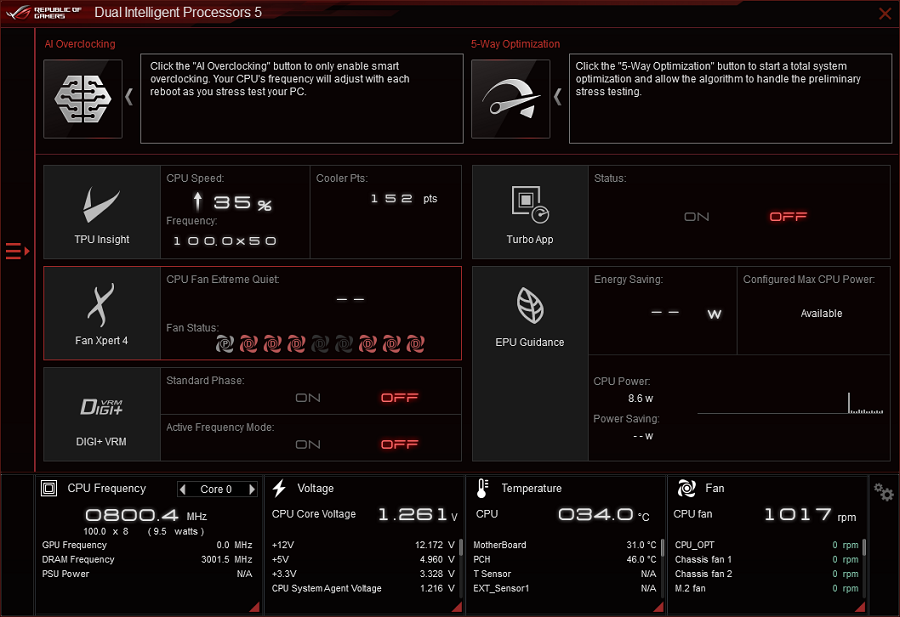Viewport: 900px width, 617px height.
Task: Expand the left sidebar menu icon
Action: (x=17, y=251)
